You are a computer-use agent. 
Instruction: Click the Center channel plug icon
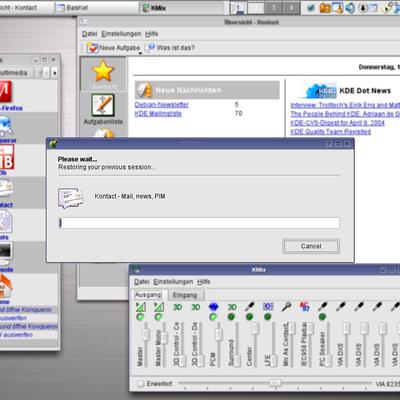point(250,307)
